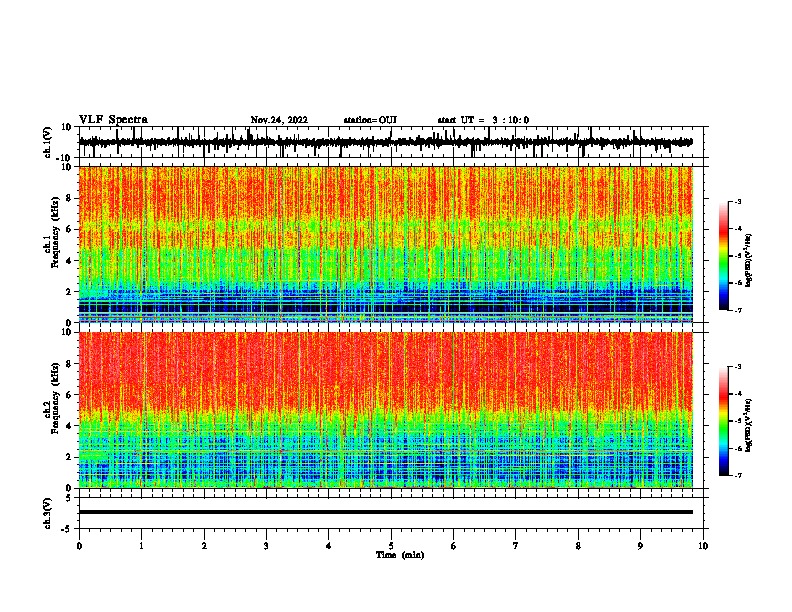Click the time axis tick label '0'
The image size is (792, 612).
click(x=79, y=546)
